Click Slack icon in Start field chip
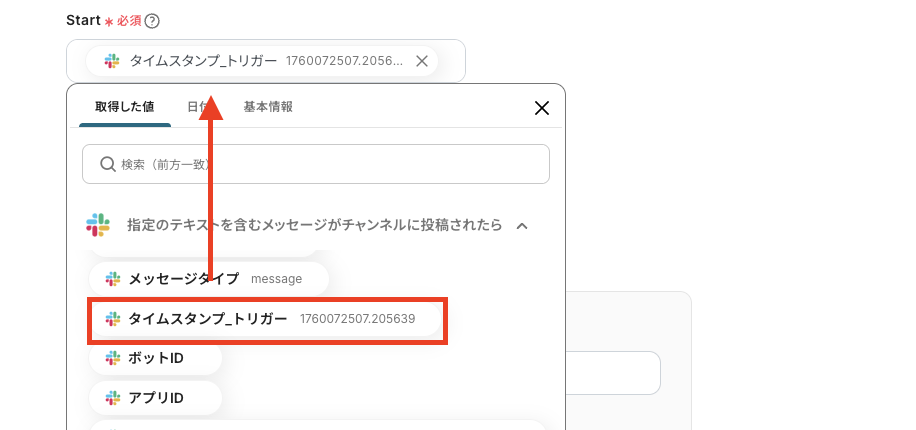This screenshot has width=916, height=430. (x=112, y=61)
